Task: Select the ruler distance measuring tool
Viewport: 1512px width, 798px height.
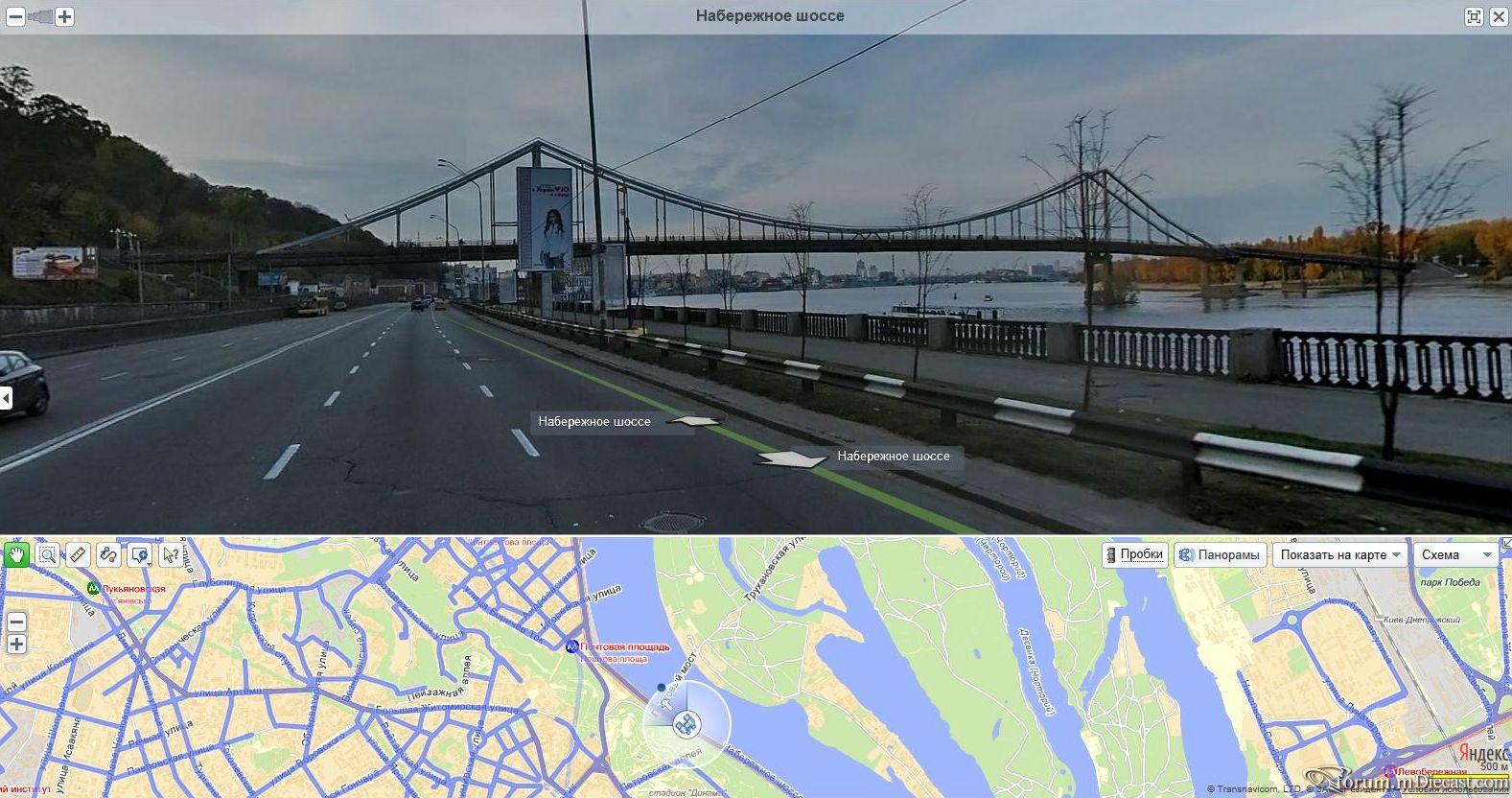Action: [x=79, y=554]
